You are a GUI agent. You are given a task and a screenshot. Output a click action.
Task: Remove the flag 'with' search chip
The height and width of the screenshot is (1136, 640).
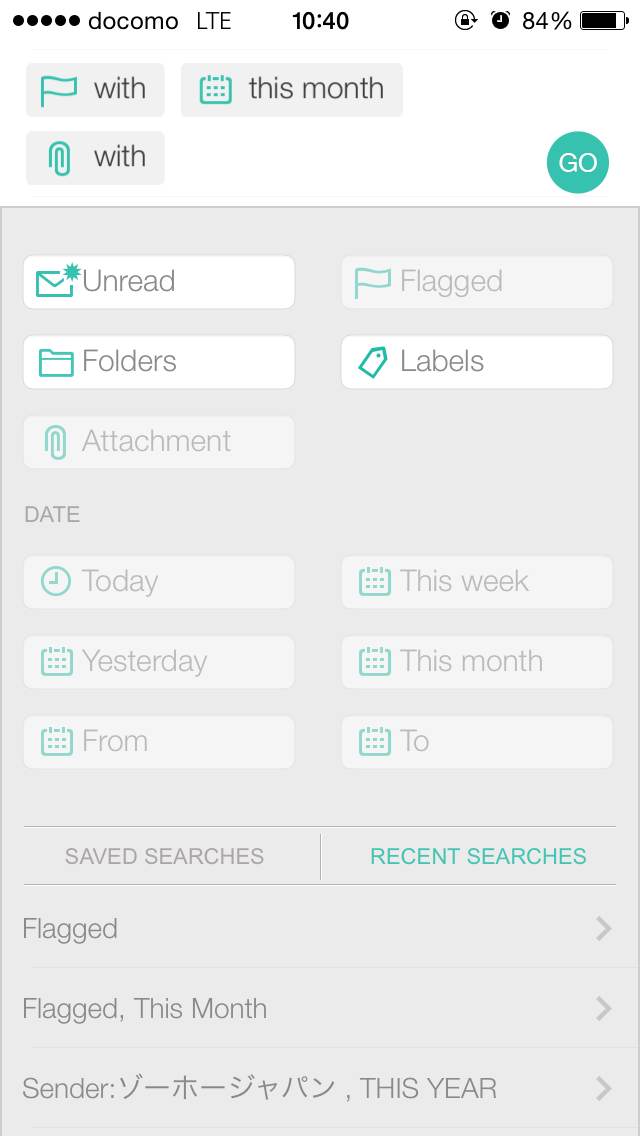(x=95, y=90)
